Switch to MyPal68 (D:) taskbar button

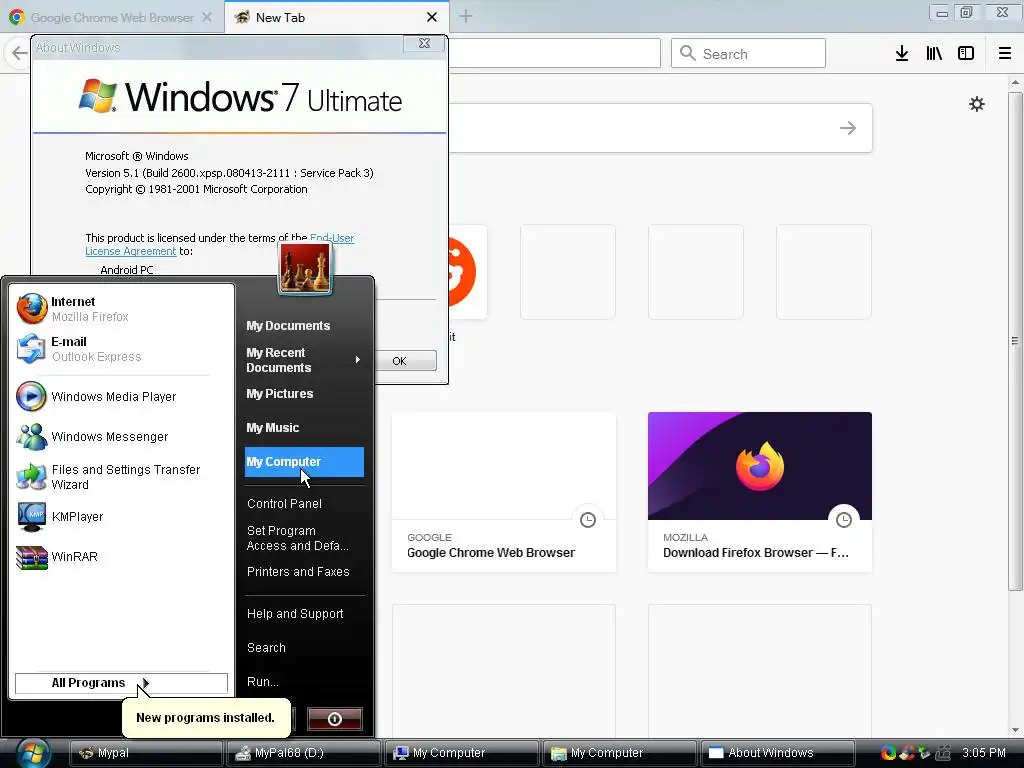[303, 753]
